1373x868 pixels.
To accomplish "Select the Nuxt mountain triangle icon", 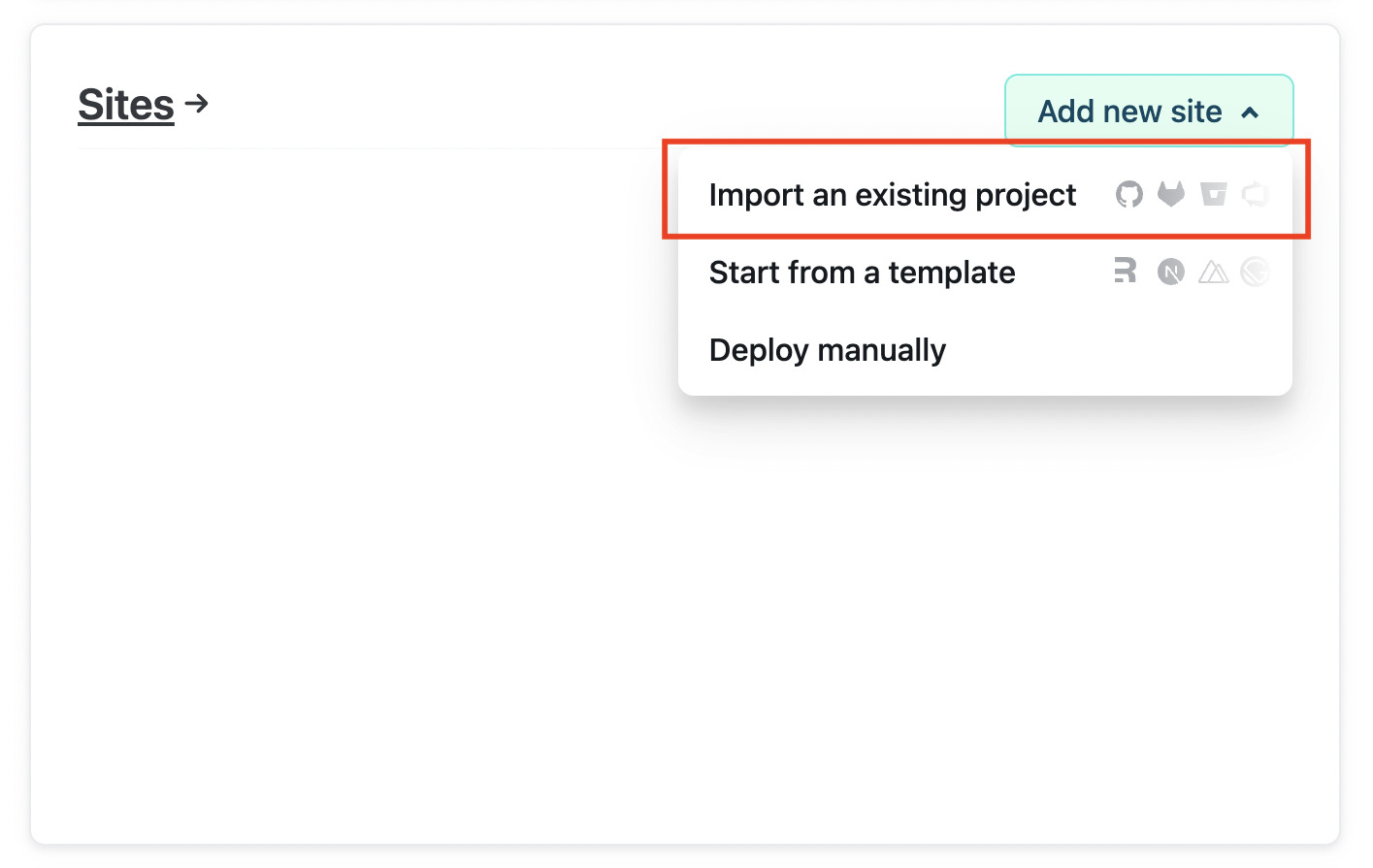I will pos(1214,273).
